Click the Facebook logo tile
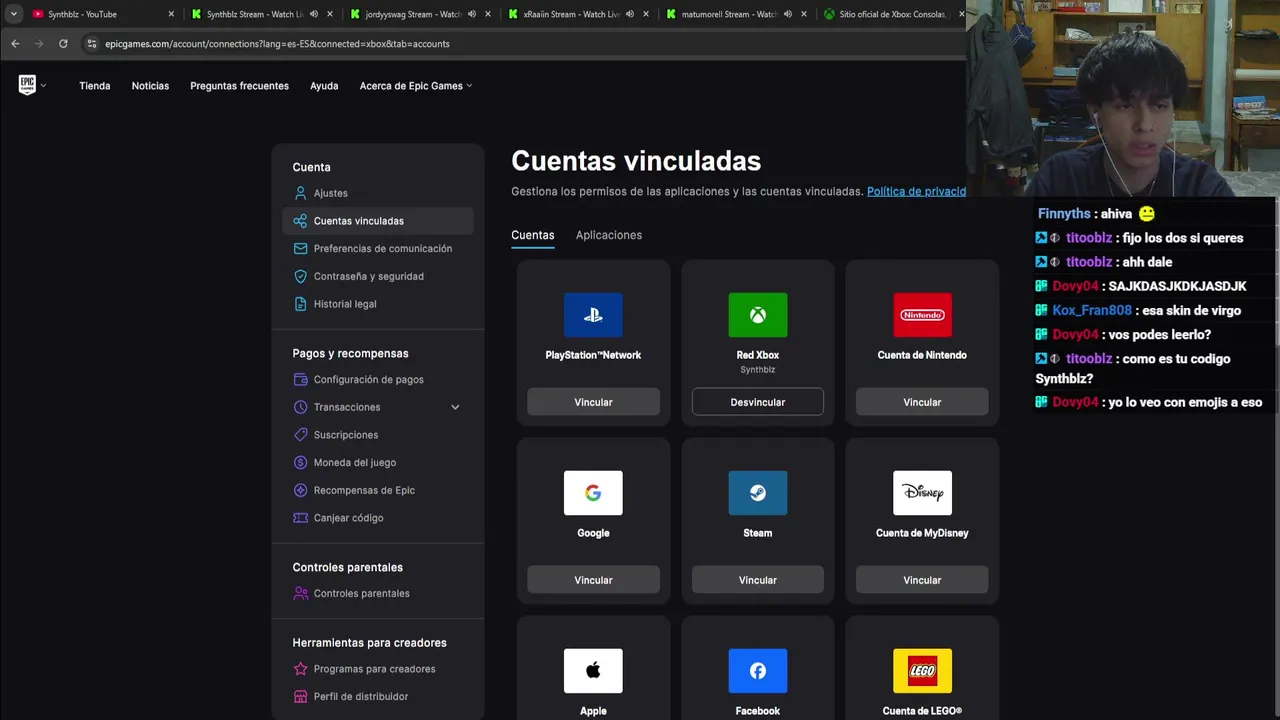Screen dimensions: 1280x720 [758, 671]
